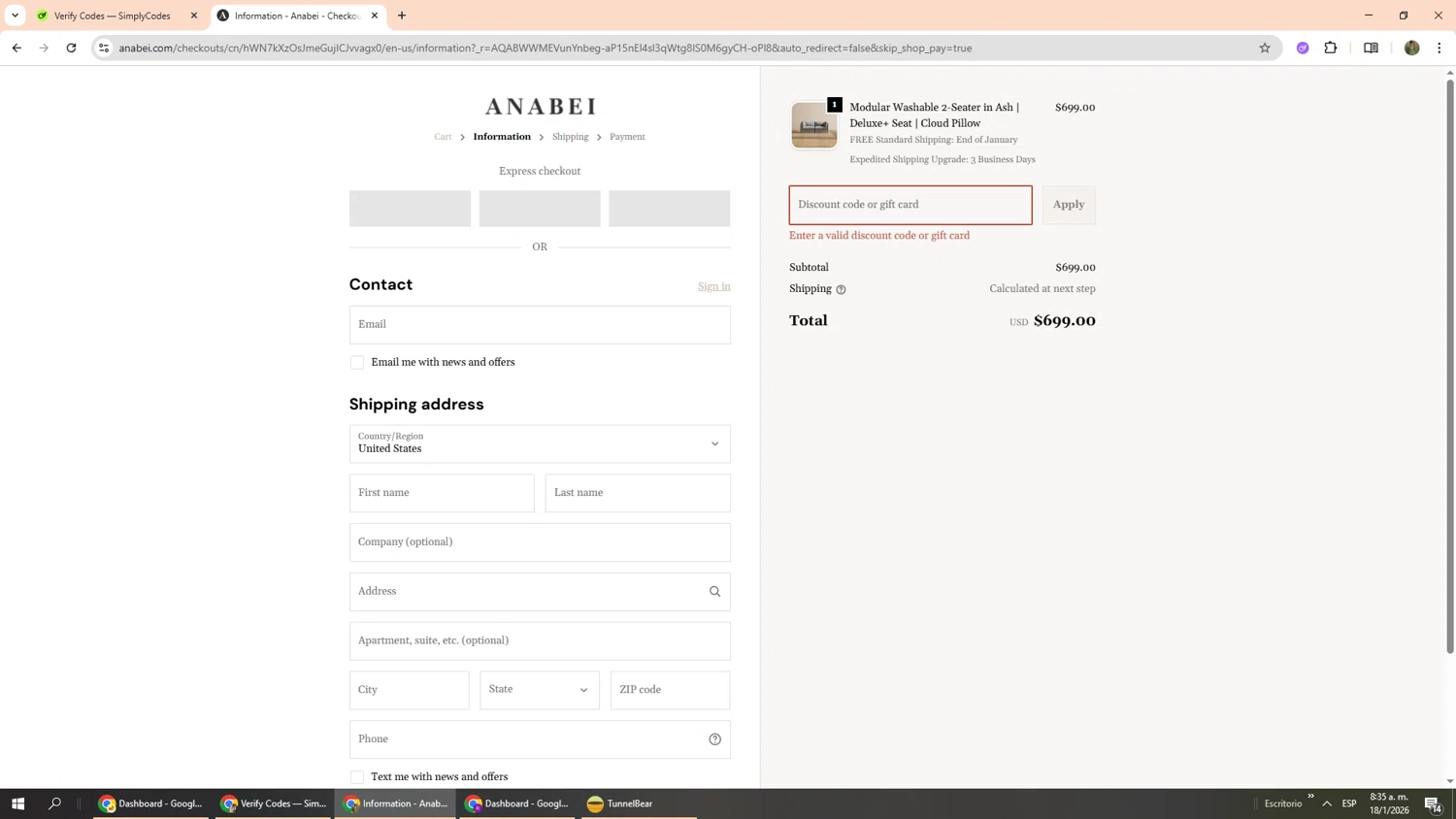1456x819 pixels.
Task: Click the Payment breadcrumb step
Action: tap(627, 137)
